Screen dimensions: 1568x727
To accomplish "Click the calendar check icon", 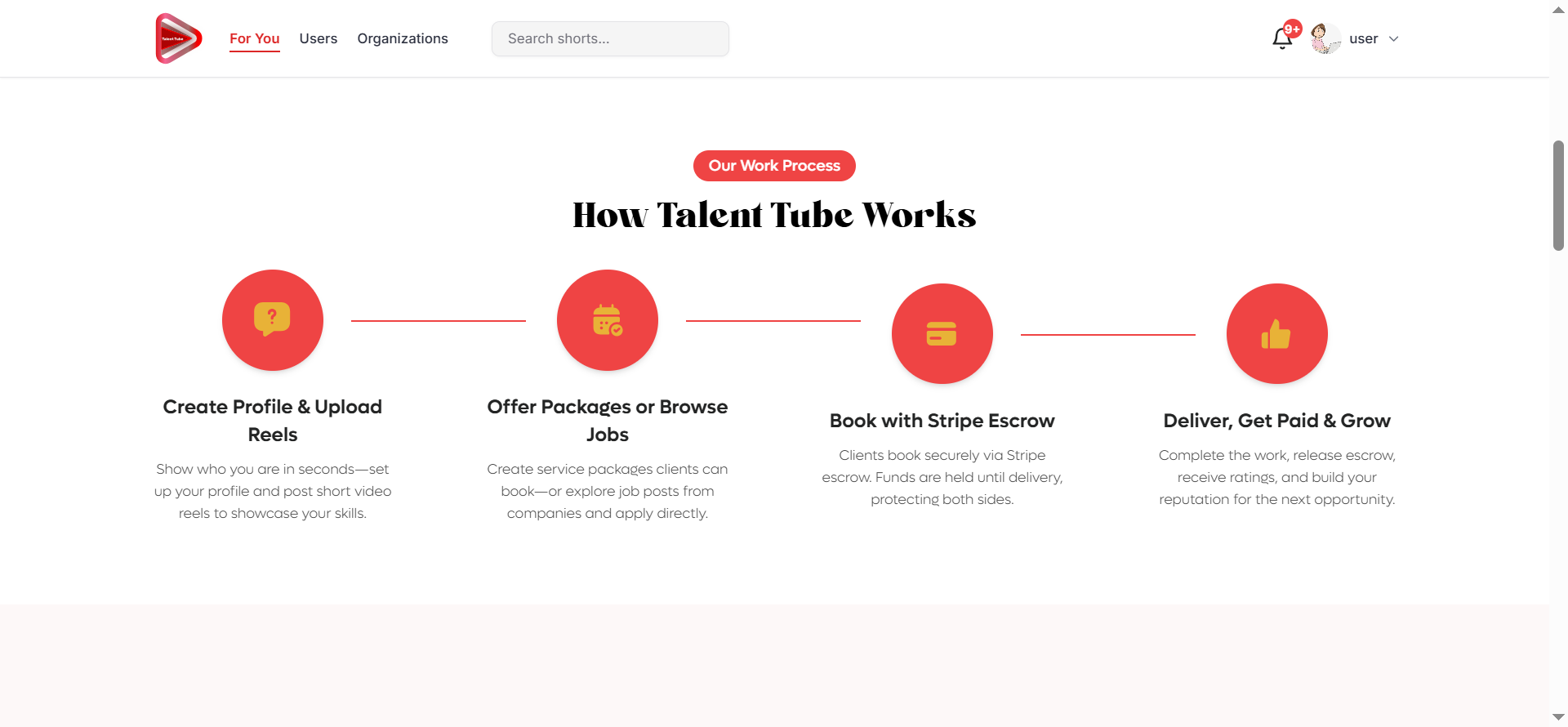I will pyautogui.click(x=607, y=320).
